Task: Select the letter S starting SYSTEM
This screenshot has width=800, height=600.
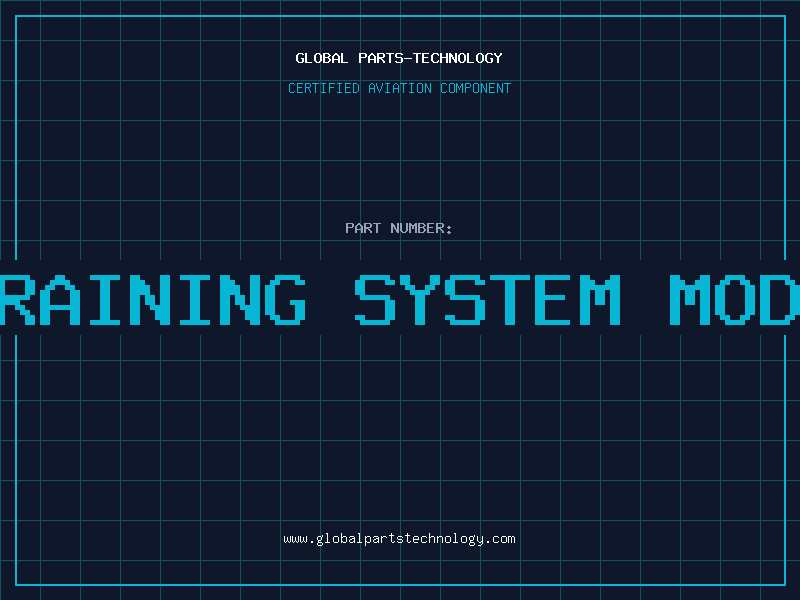Action: [376, 300]
